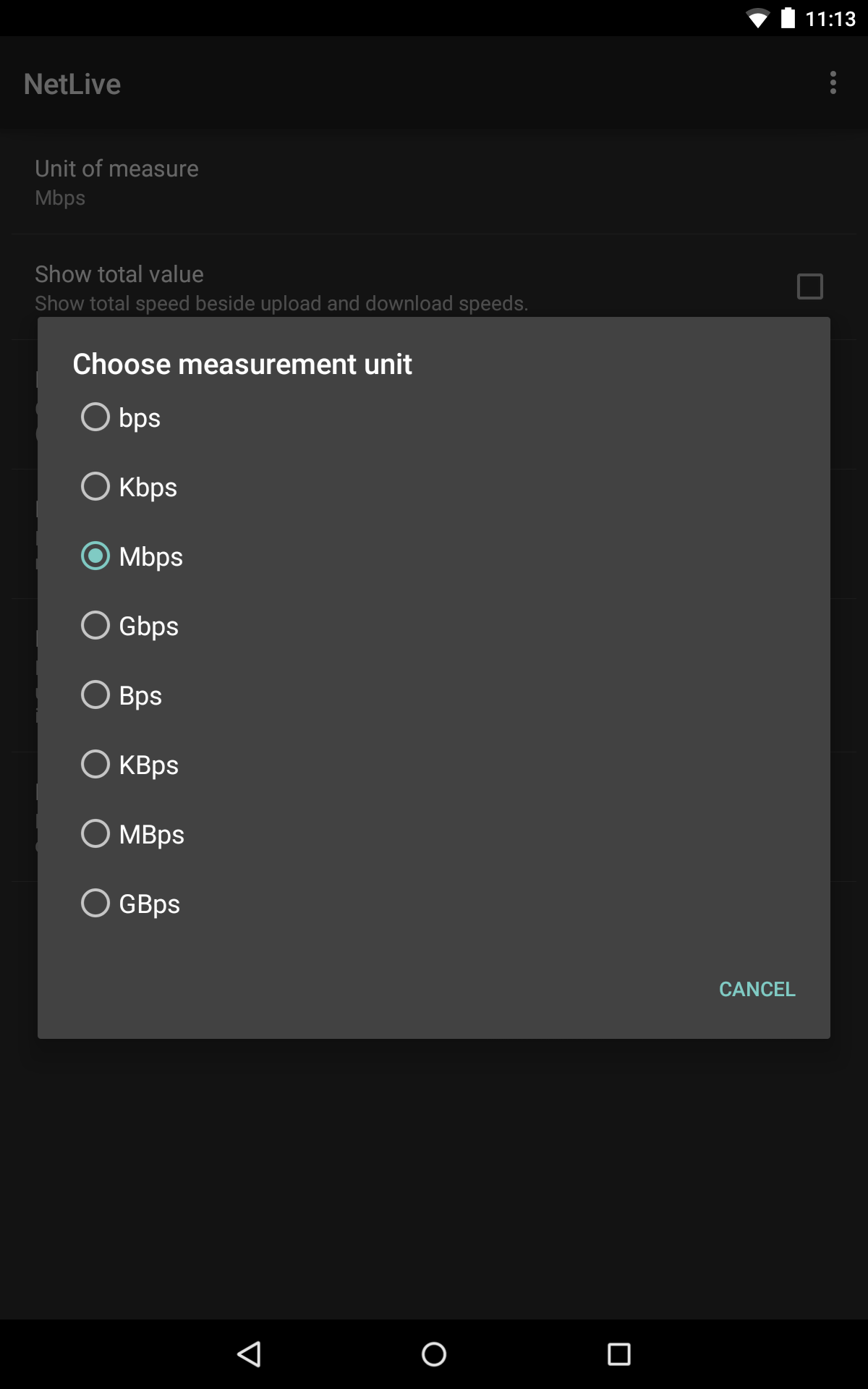Choose the KBps radio option

coord(95,765)
